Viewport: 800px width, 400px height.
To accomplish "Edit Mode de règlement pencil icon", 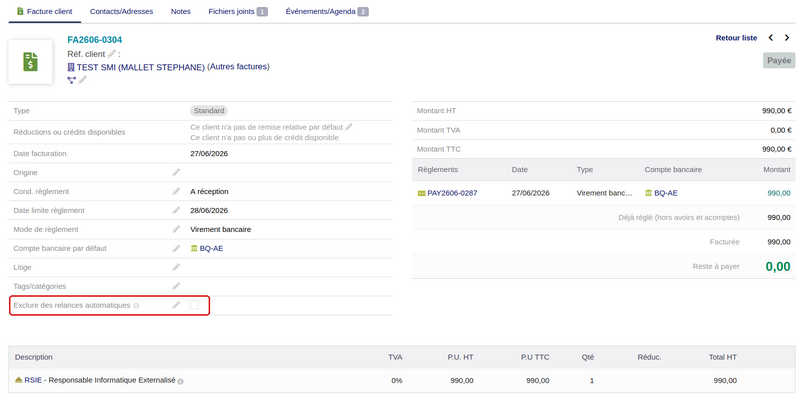I will [x=176, y=230].
